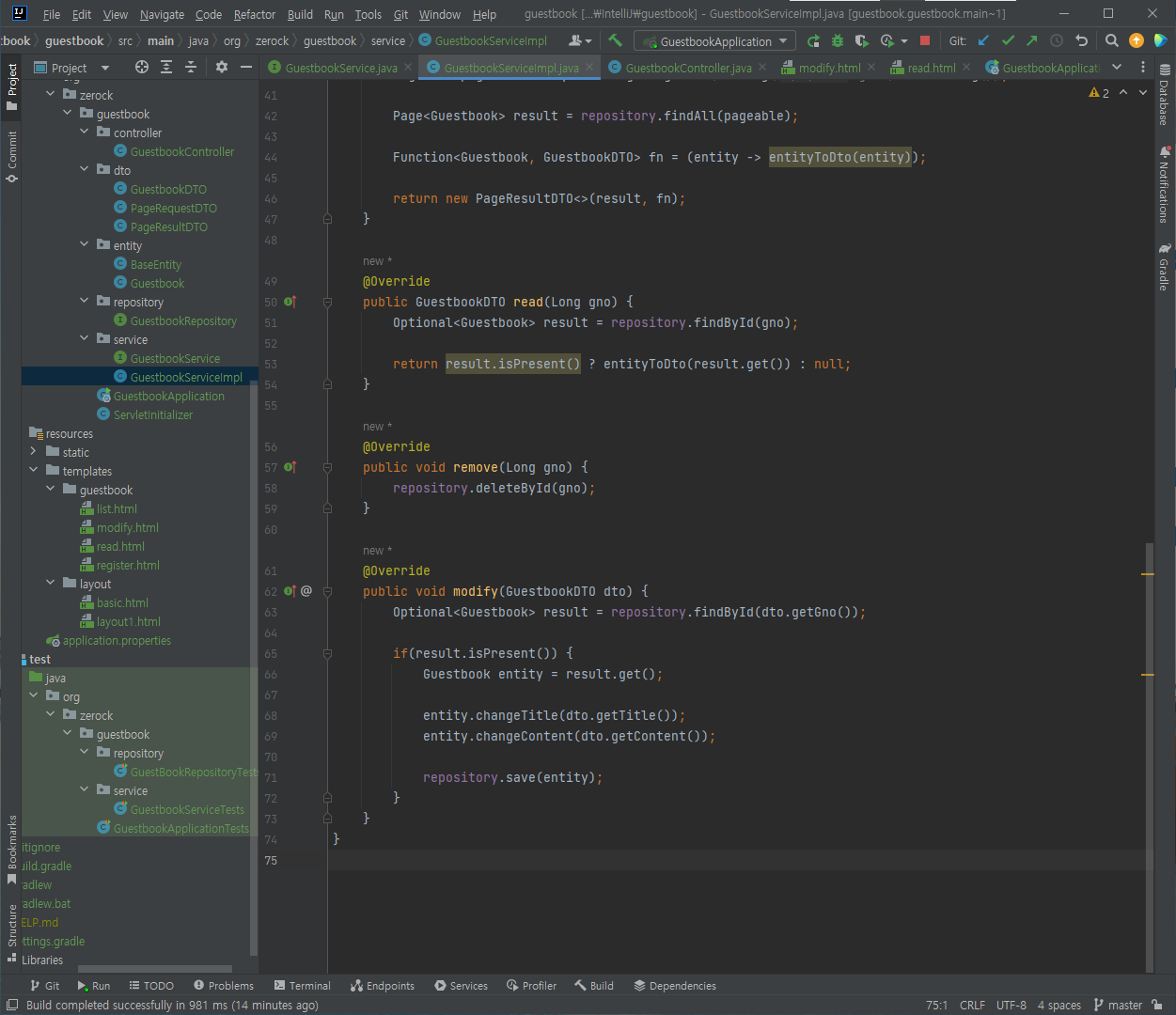This screenshot has height=1015, width=1176.
Task: Click Git update project arrow
Action: (x=983, y=40)
